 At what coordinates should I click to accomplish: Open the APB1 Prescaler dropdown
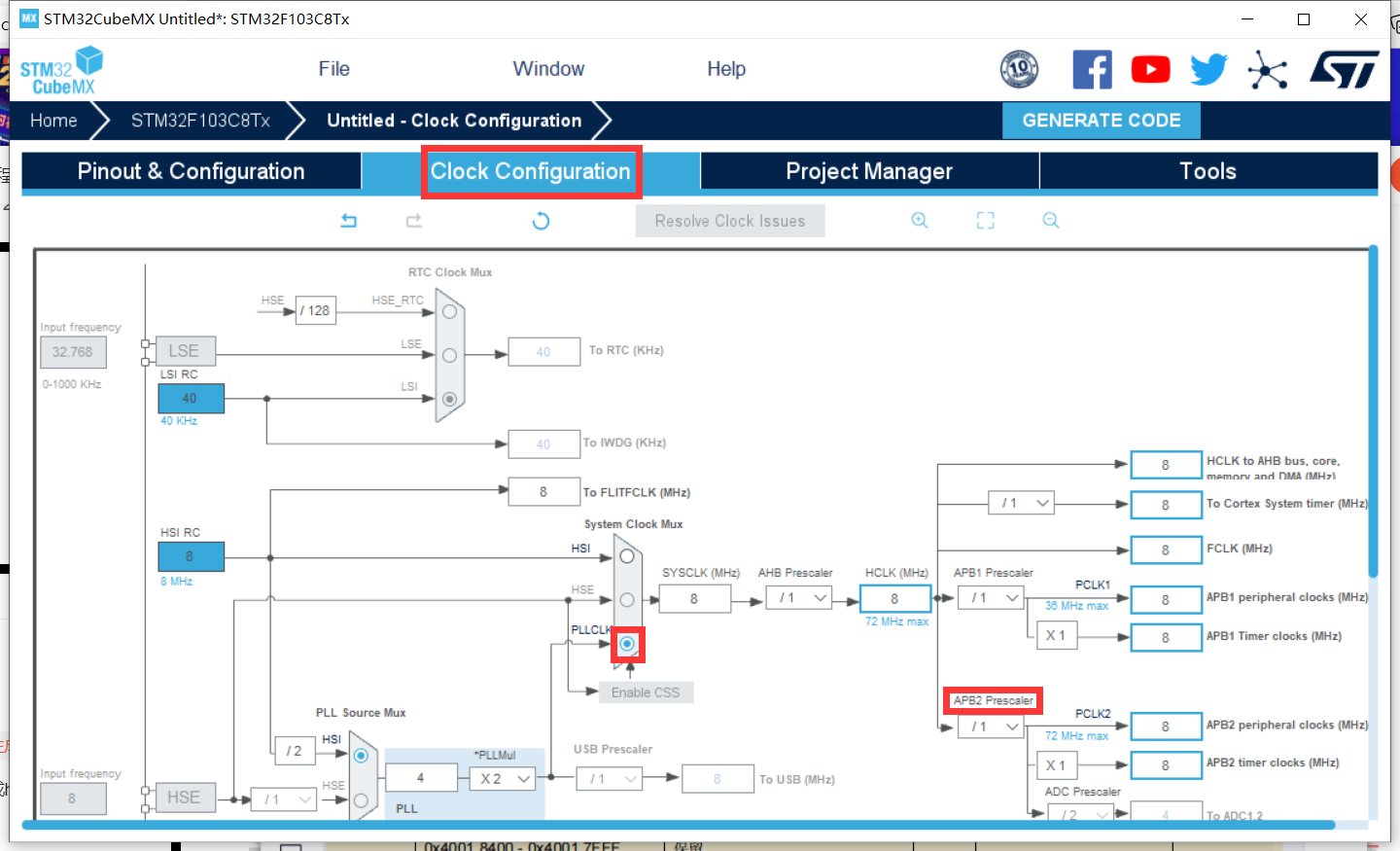point(993,598)
